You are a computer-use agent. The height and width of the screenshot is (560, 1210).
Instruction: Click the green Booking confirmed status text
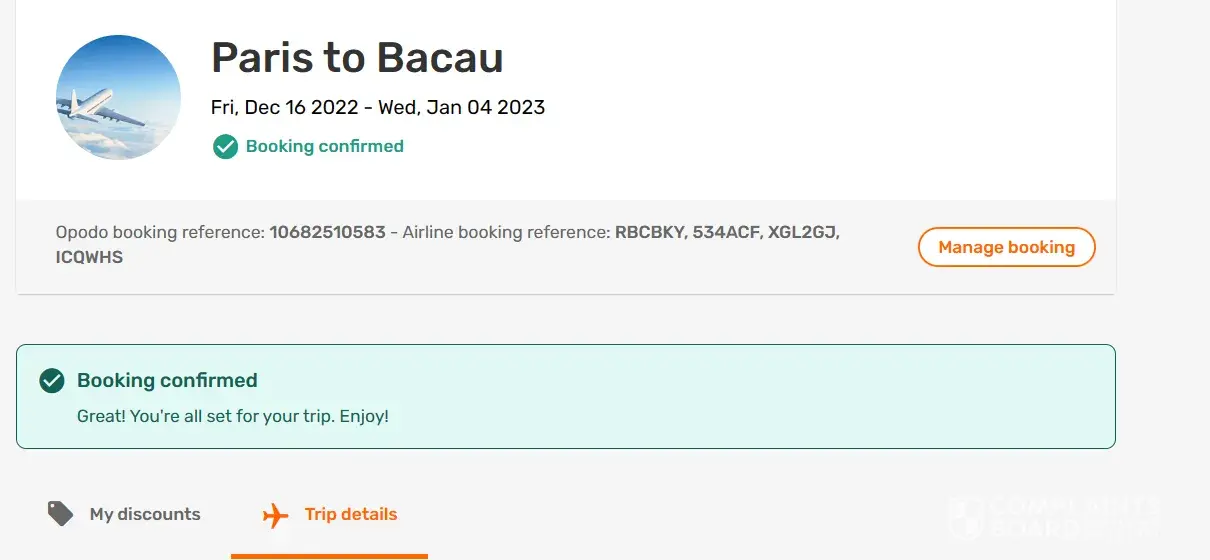tap(324, 146)
